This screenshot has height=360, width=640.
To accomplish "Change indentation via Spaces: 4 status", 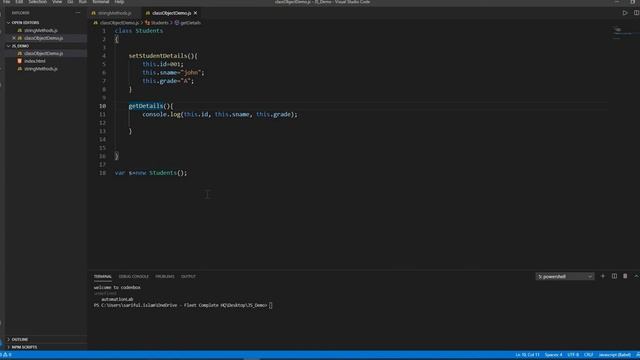I will coord(553,355).
